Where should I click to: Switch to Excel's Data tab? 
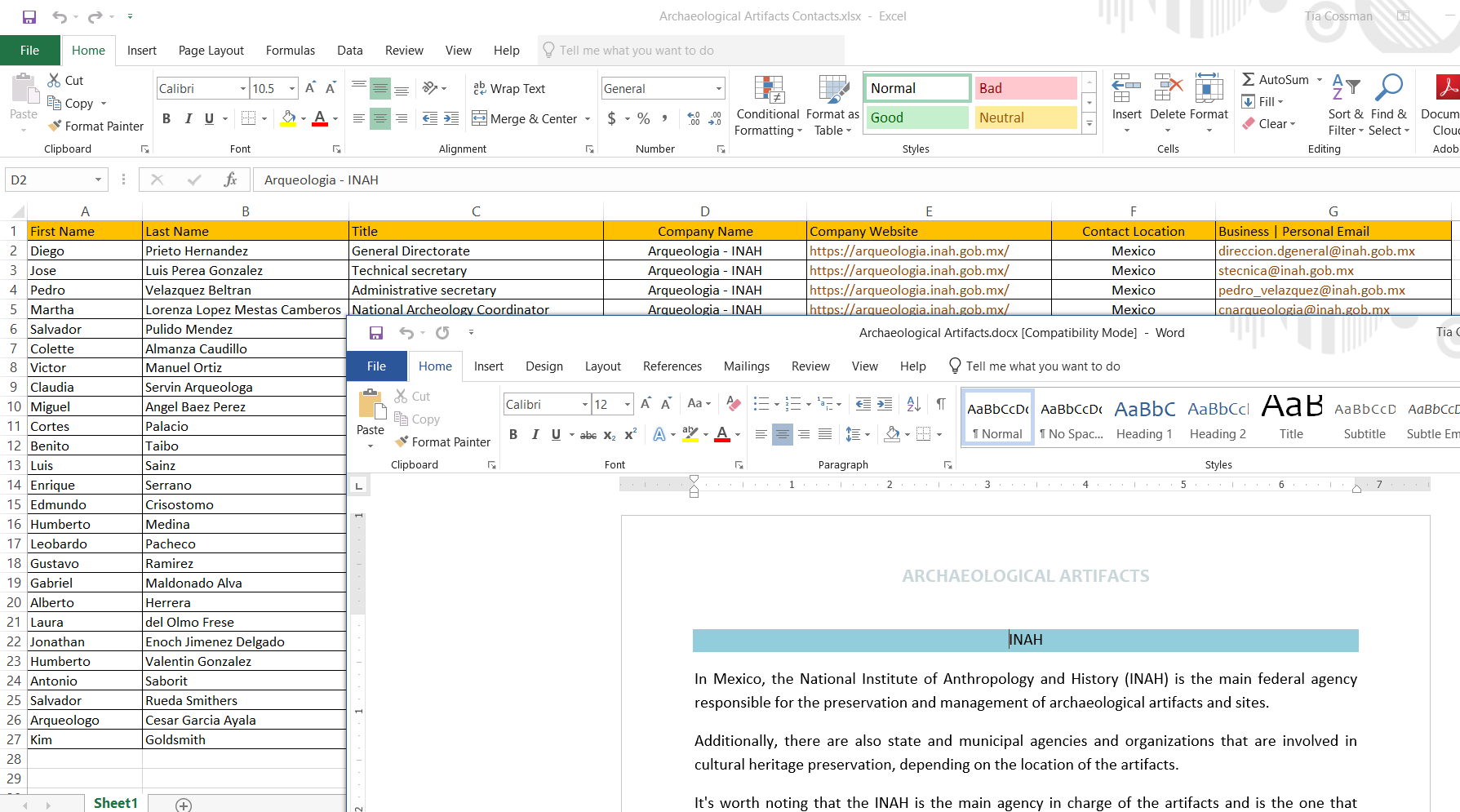[350, 51]
